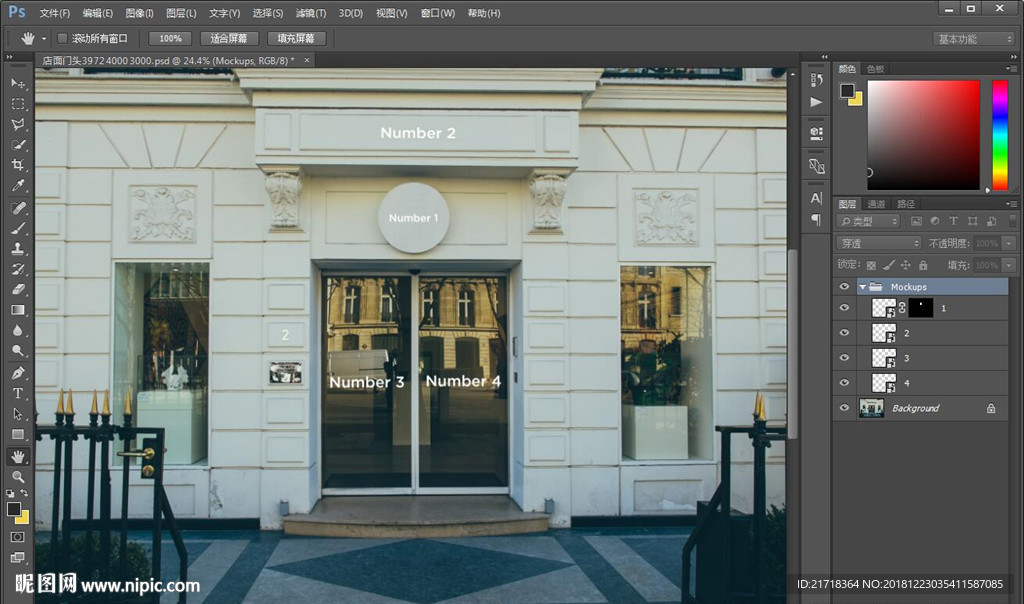Viewport: 1024px width, 604px height.
Task: Select the Eraser tool
Action: point(17,289)
